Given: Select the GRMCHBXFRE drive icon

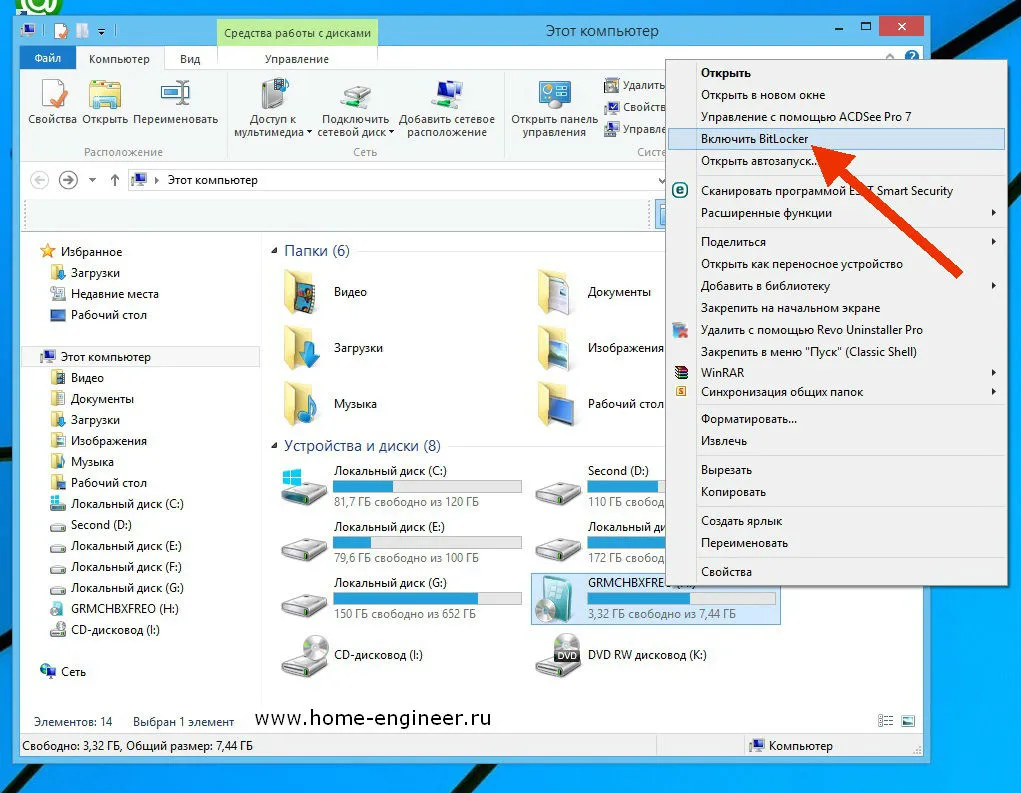Looking at the screenshot, I should 554,599.
